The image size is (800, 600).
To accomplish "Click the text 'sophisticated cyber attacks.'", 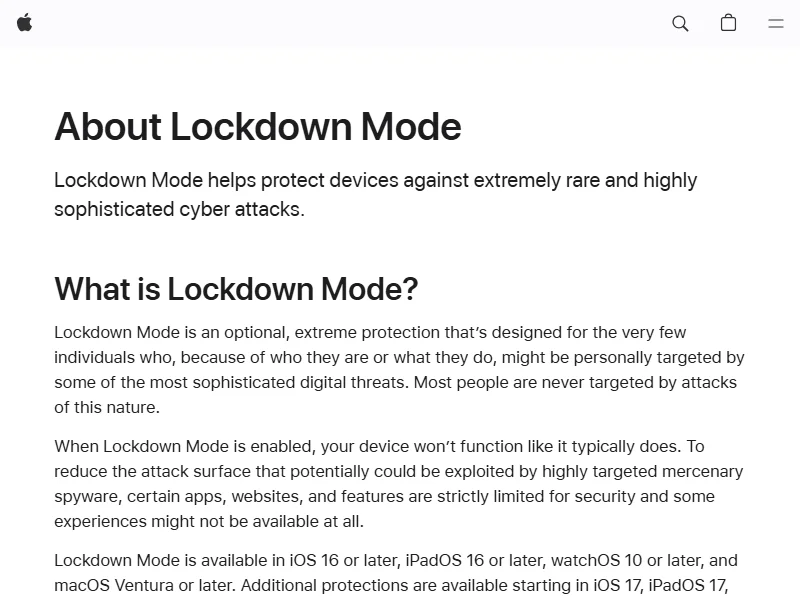I will tap(178, 209).
